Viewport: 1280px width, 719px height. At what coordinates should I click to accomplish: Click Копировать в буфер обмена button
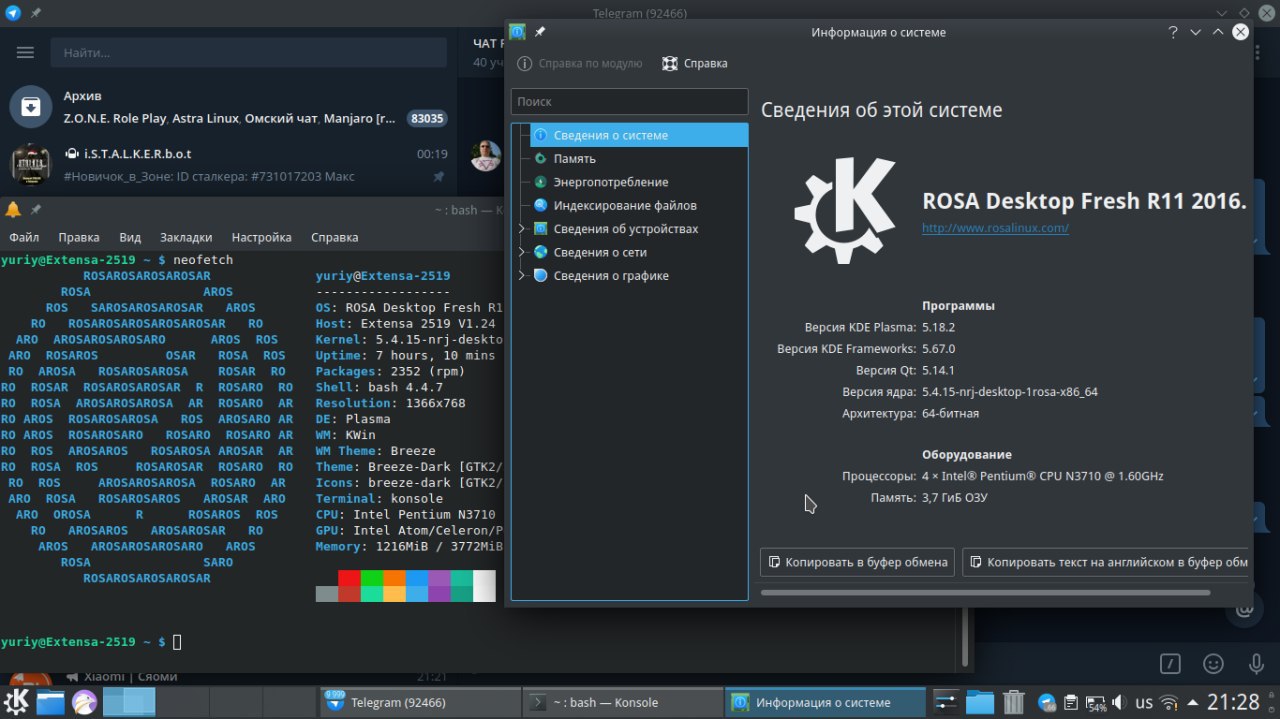[857, 562]
